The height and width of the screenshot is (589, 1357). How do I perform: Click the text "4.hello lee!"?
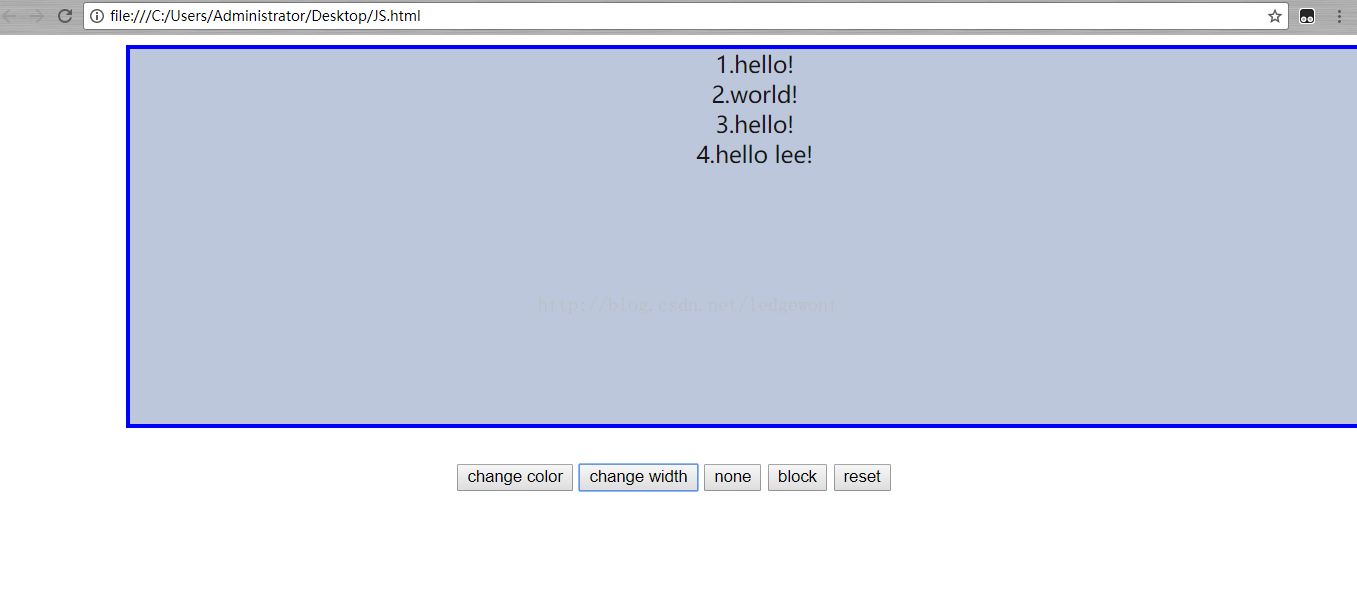coord(755,155)
